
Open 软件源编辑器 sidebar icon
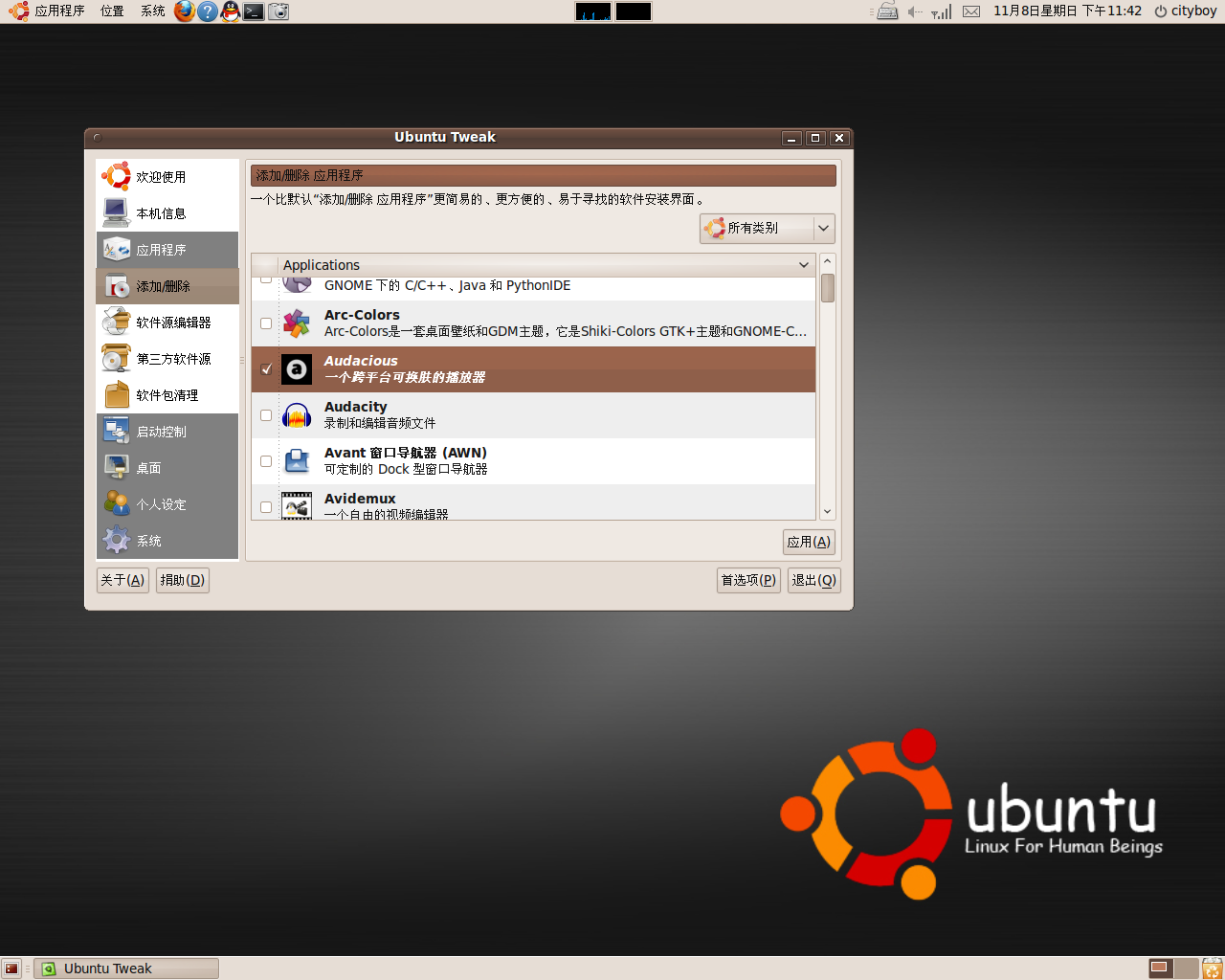coord(116,323)
